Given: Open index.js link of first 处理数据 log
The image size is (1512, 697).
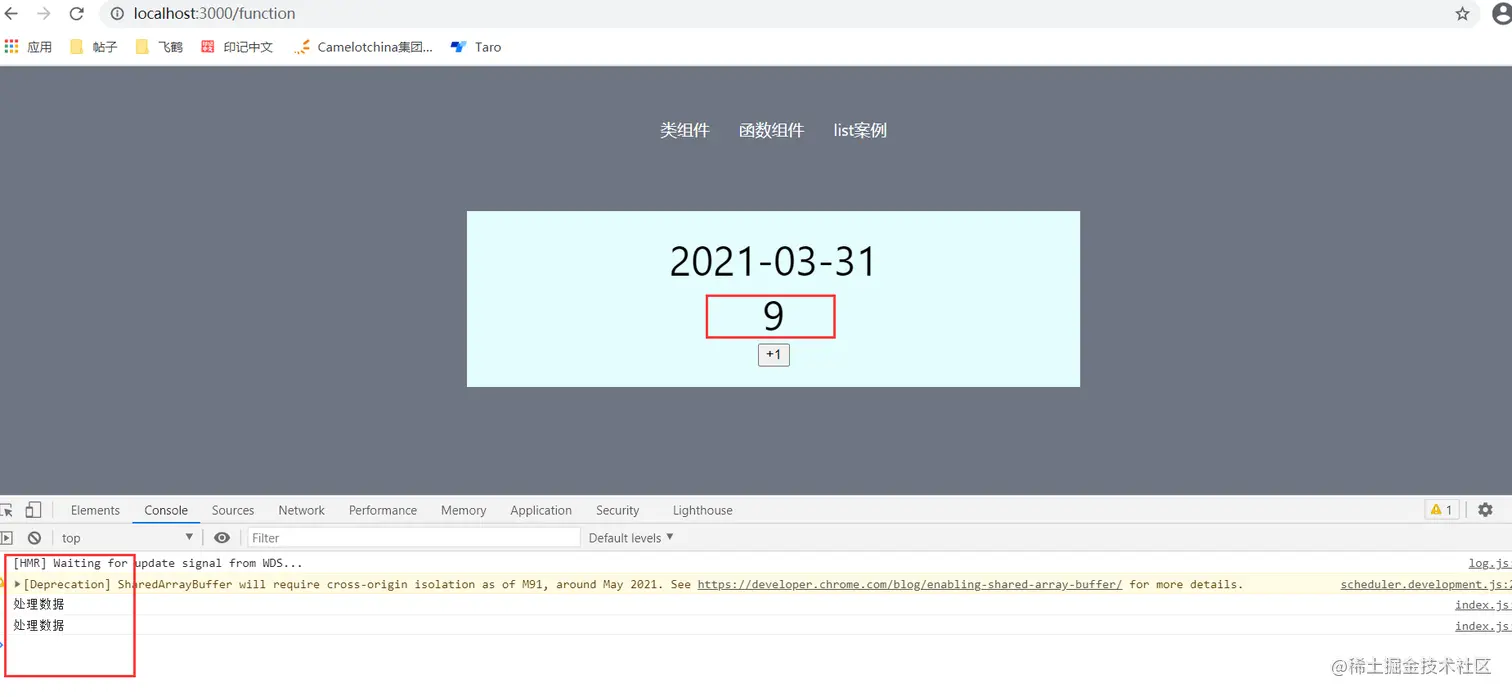Looking at the screenshot, I should (x=1483, y=605).
